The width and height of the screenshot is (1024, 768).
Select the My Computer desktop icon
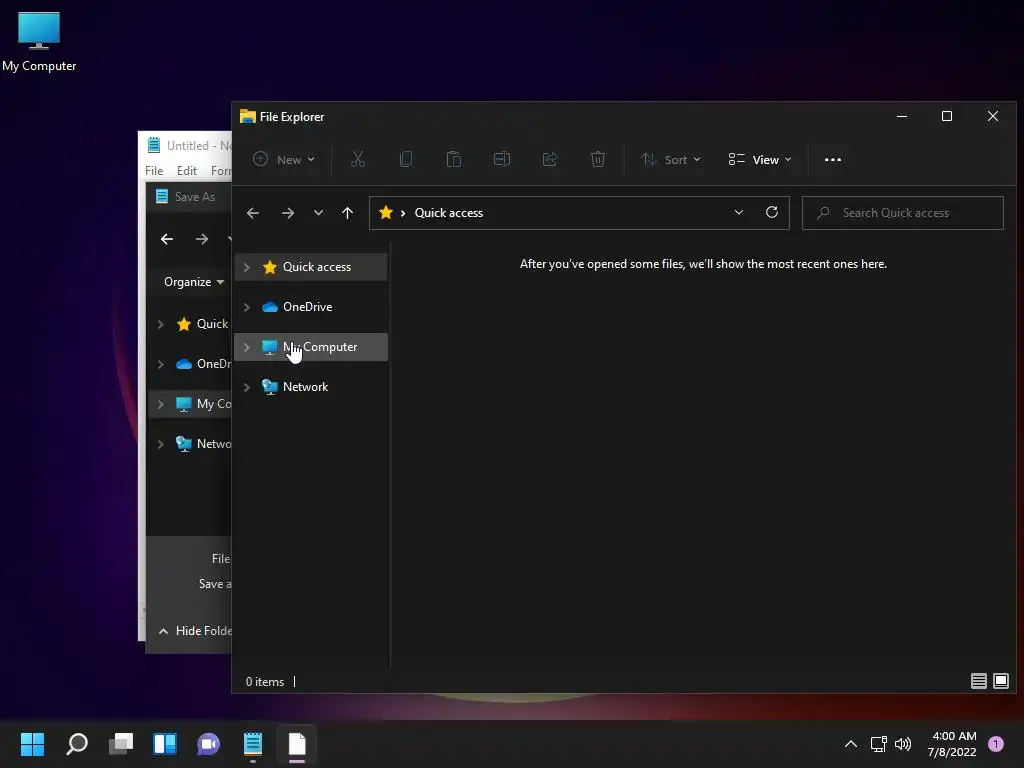click(x=39, y=41)
